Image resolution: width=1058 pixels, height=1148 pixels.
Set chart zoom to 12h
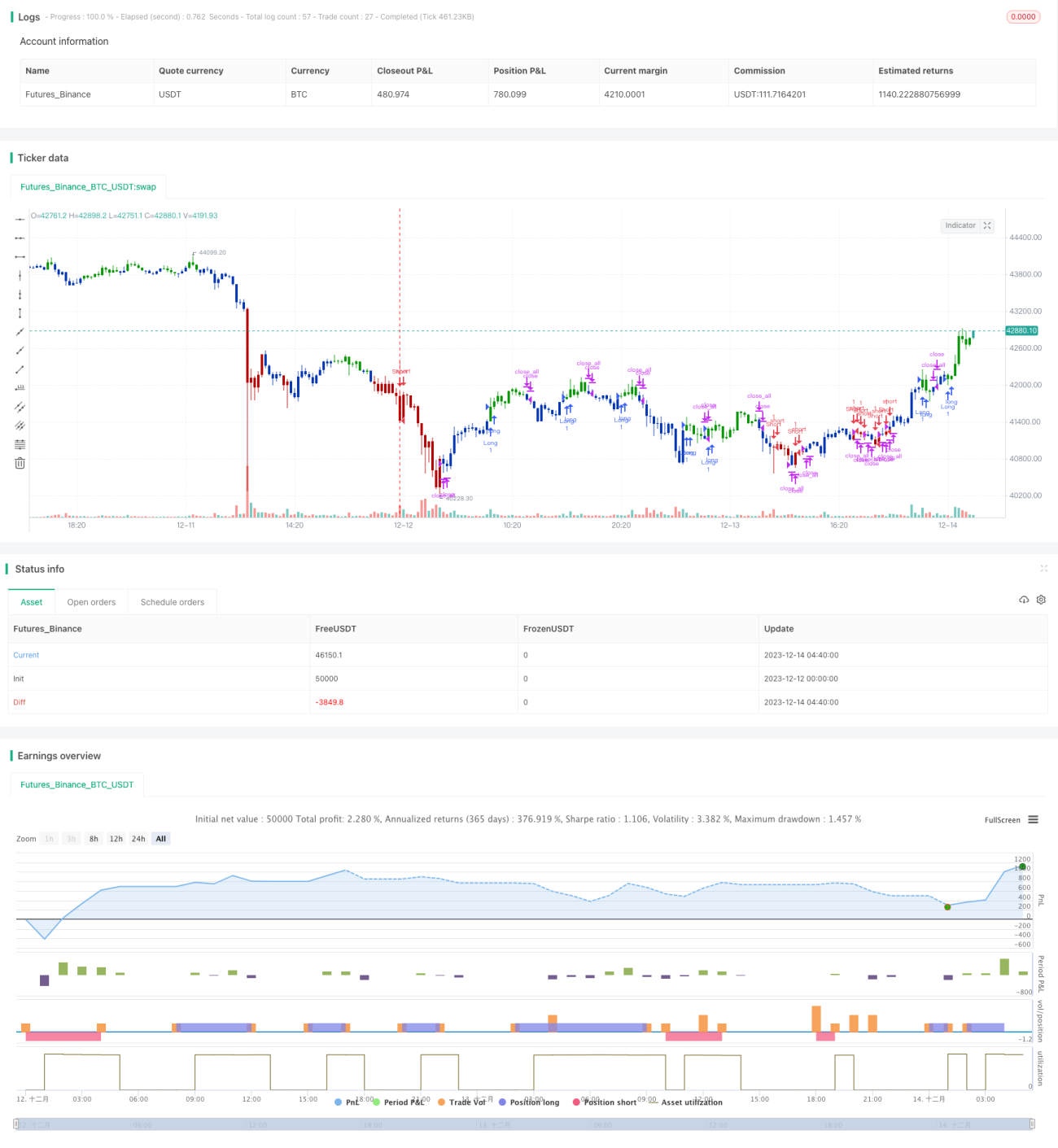(x=116, y=839)
